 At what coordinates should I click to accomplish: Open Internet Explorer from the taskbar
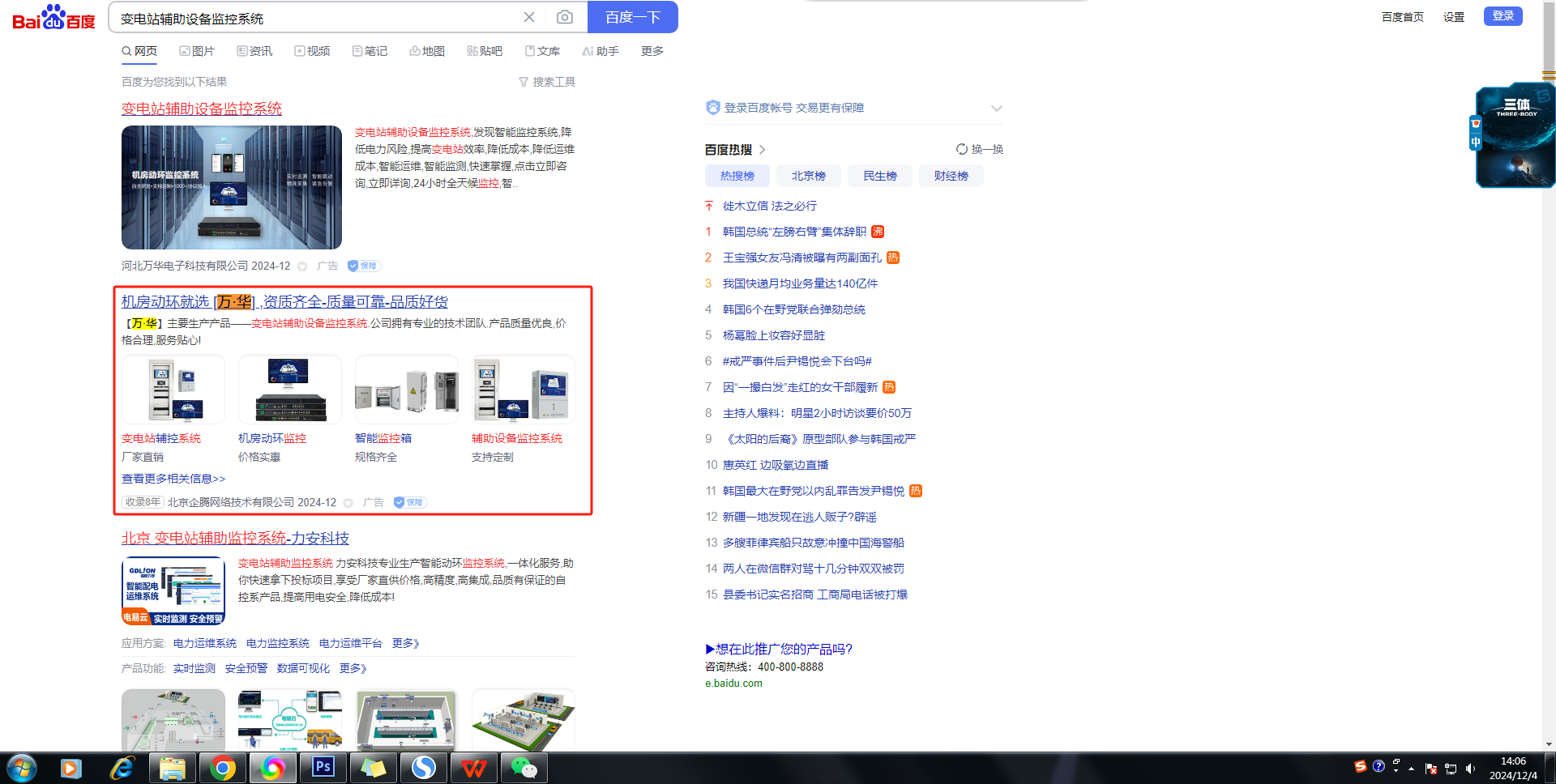coord(122,768)
